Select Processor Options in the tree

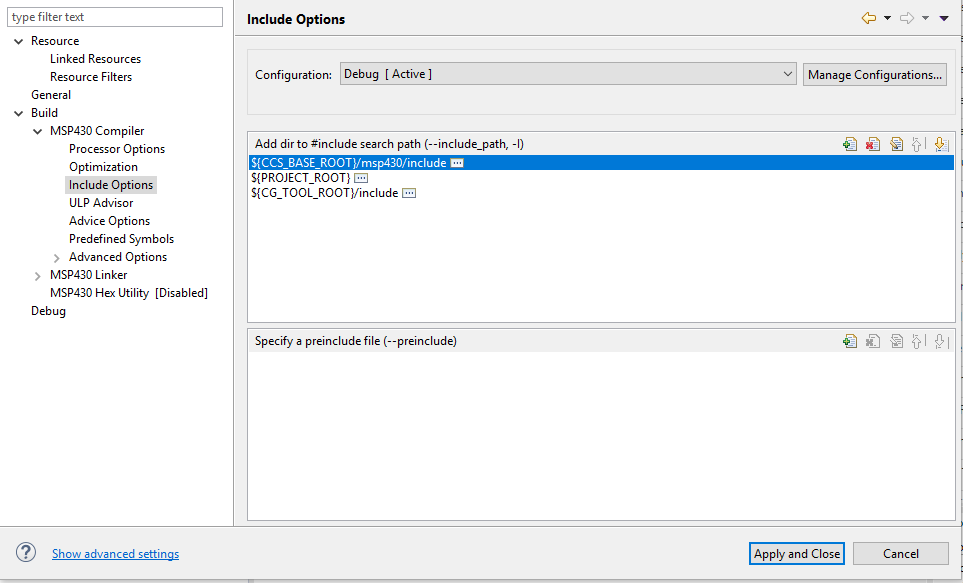tap(117, 149)
